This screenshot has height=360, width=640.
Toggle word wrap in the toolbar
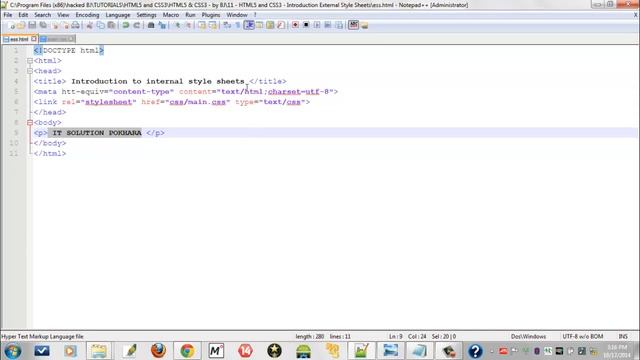227,25
